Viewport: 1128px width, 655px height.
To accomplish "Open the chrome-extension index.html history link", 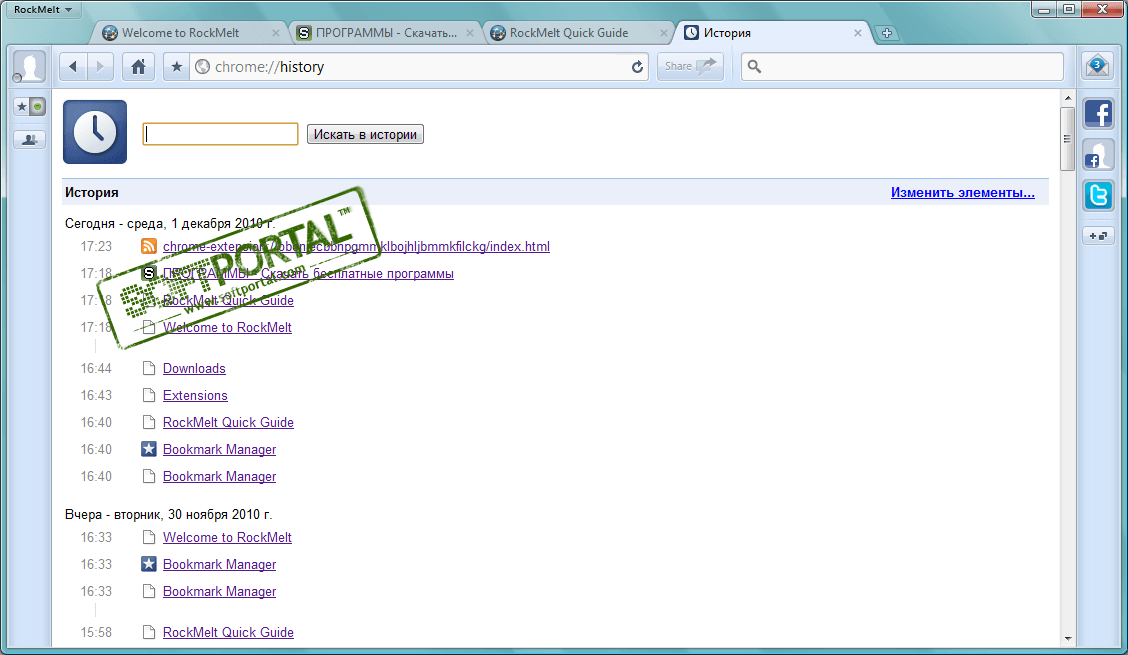I will [356, 246].
